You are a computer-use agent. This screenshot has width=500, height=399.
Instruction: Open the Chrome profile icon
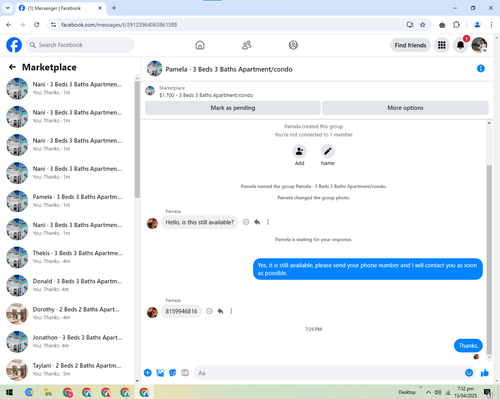[477, 25]
